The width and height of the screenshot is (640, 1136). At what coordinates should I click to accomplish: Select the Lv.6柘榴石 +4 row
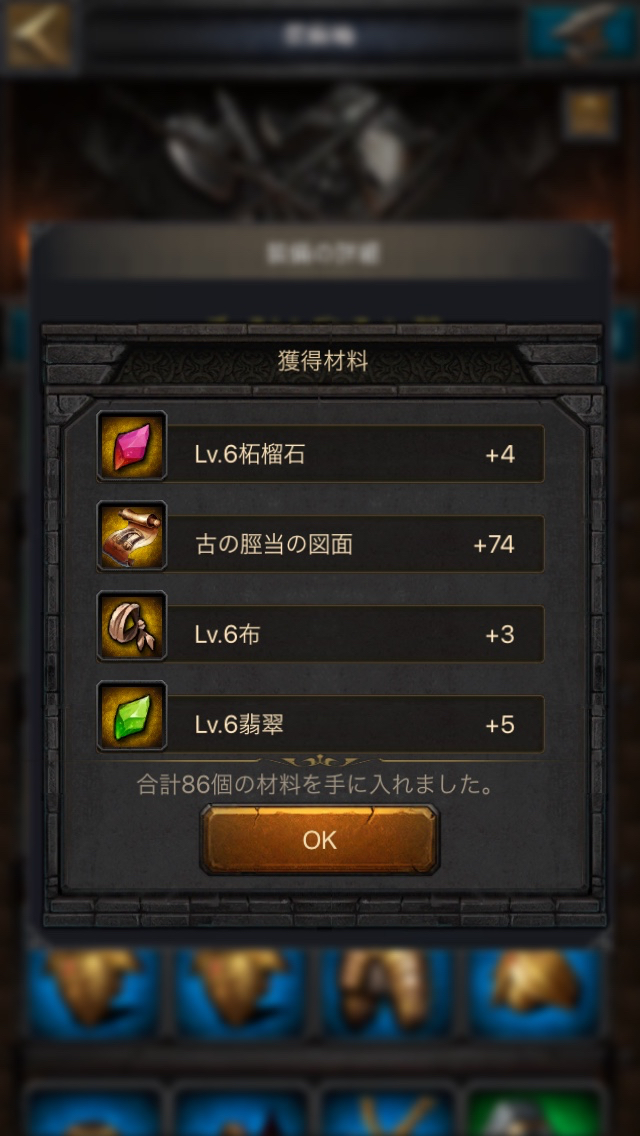click(x=320, y=454)
